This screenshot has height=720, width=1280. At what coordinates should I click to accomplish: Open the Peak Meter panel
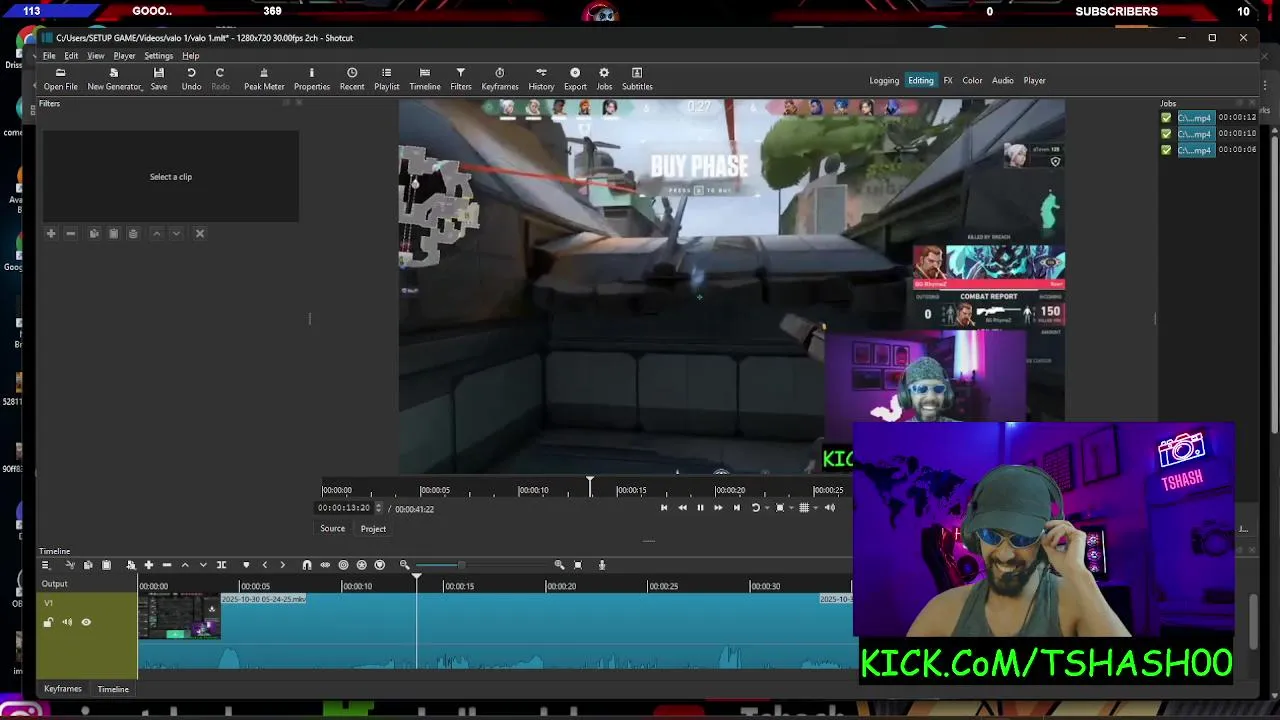[x=264, y=79]
